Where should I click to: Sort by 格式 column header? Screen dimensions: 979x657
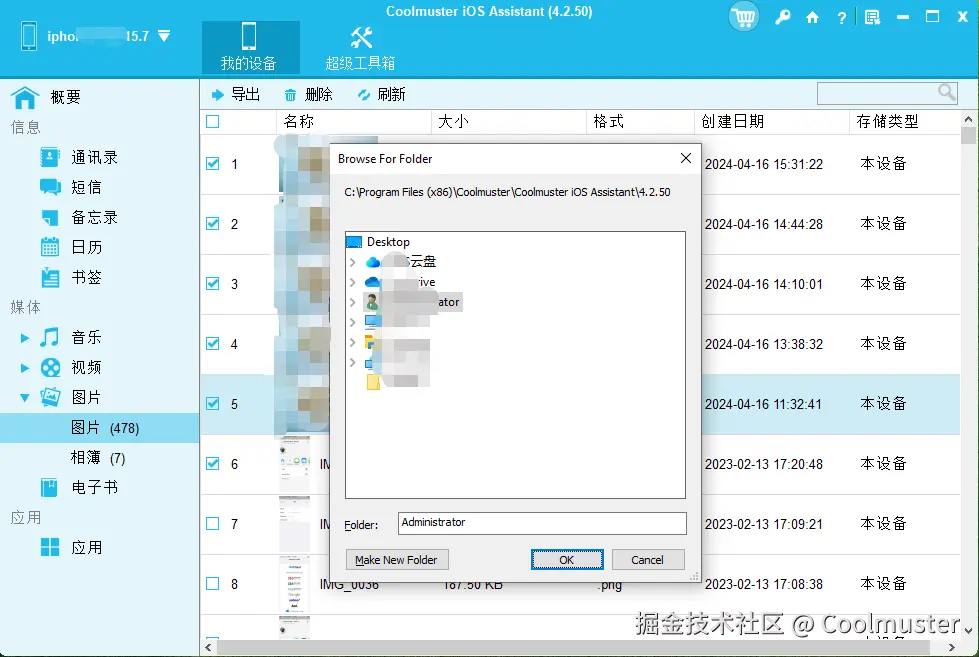pos(640,121)
